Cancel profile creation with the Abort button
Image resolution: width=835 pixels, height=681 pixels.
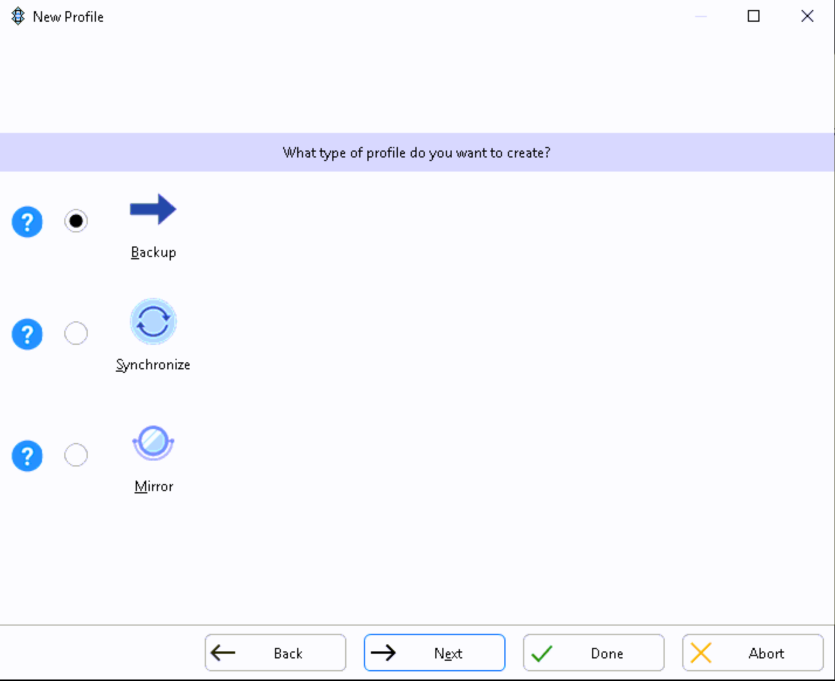752,653
